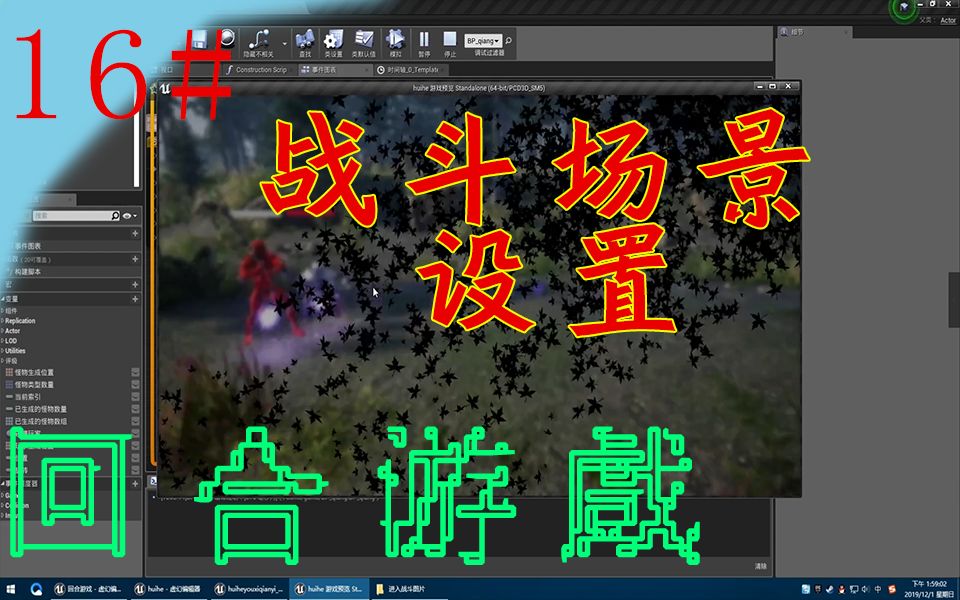
Task: Add a new variable with the 变量 plus button
Action: point(134,297)
